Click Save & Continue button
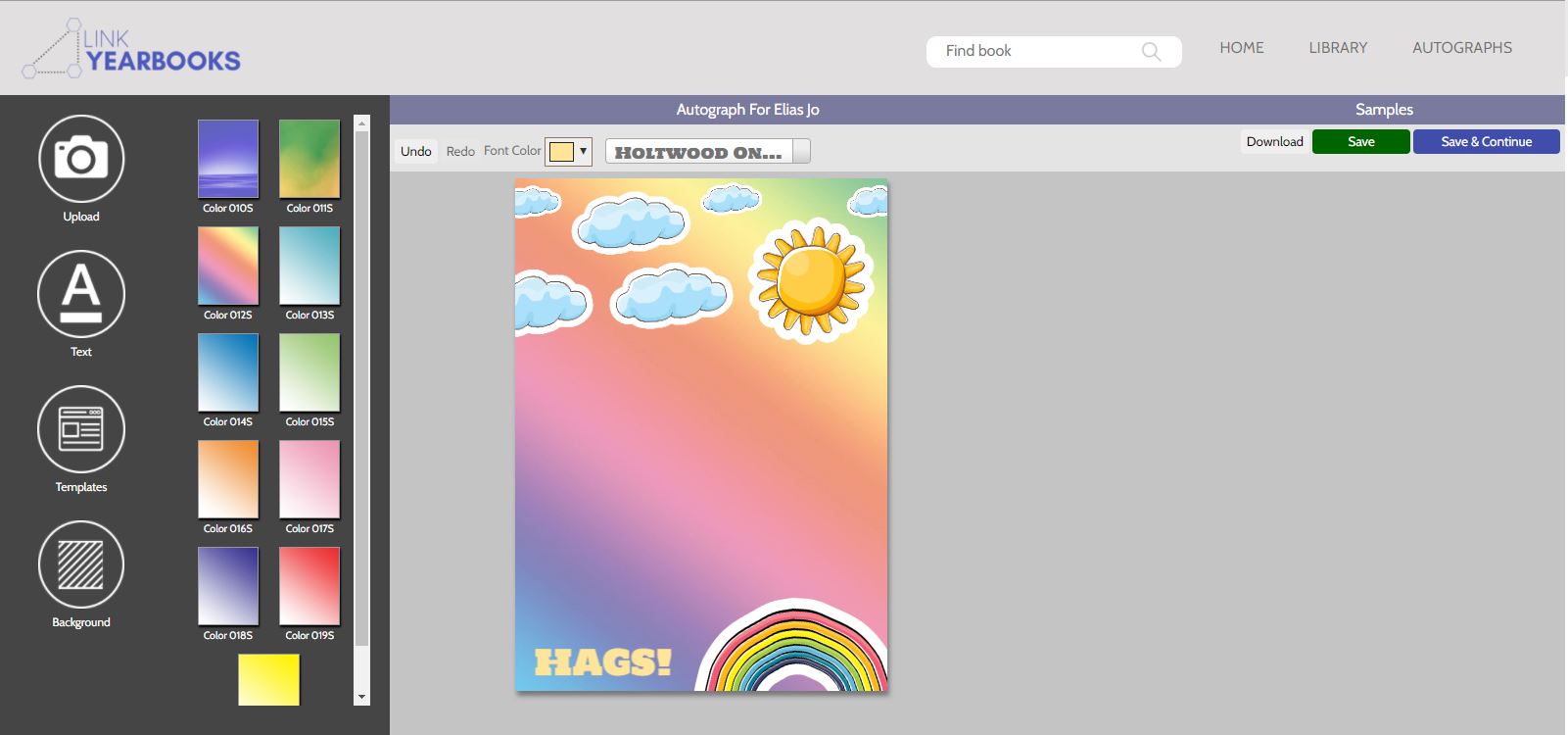The width and height of the screenshot is (1568, 735). click(1486, 142)
